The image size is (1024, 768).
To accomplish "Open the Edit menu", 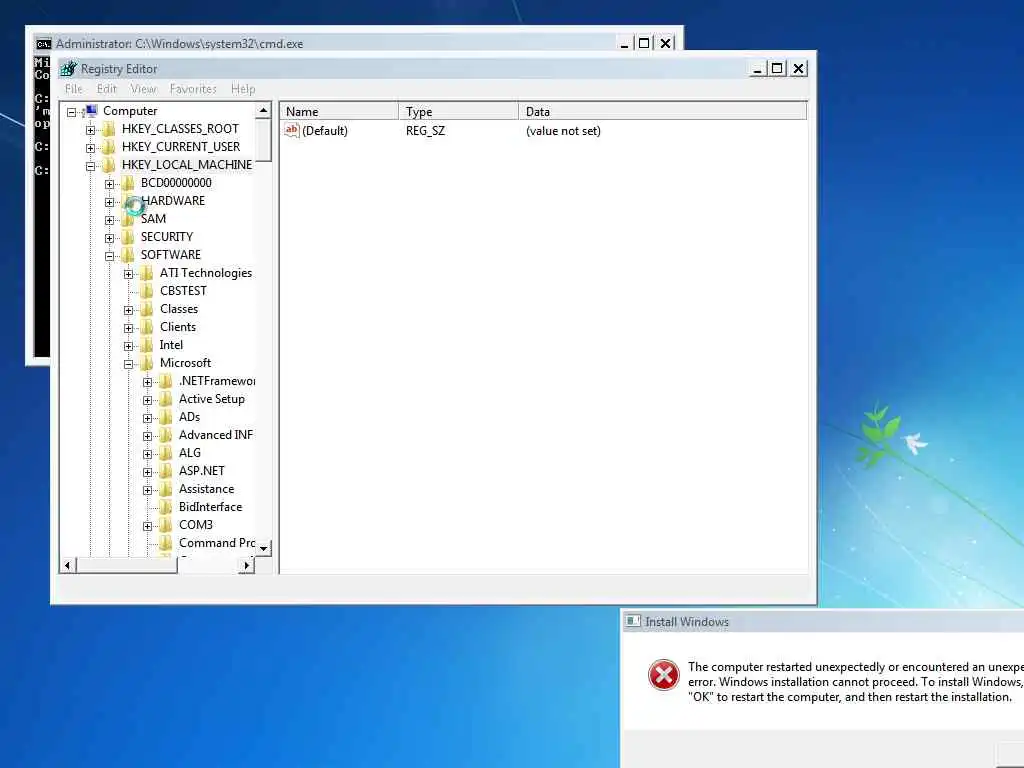I will [x=106, y=89].
